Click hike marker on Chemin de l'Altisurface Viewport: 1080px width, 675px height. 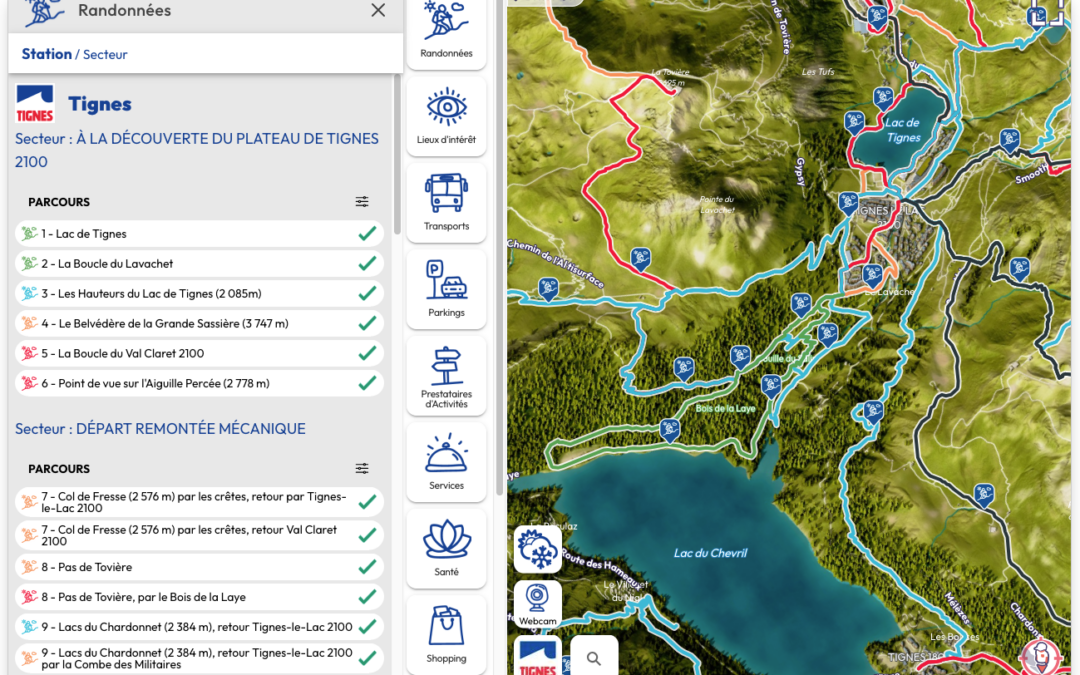point(548,288)
